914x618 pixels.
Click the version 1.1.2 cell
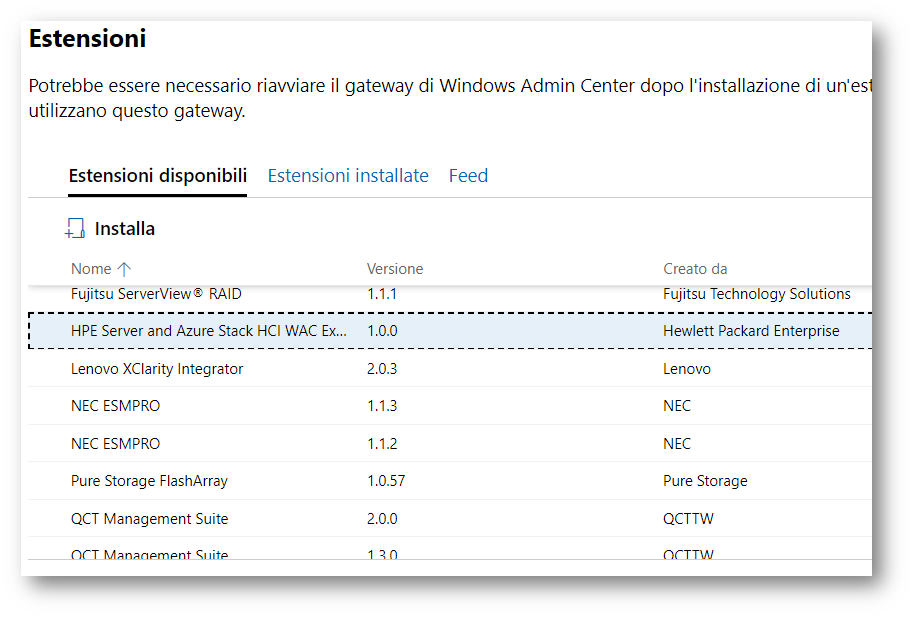(x=382, y=444)
